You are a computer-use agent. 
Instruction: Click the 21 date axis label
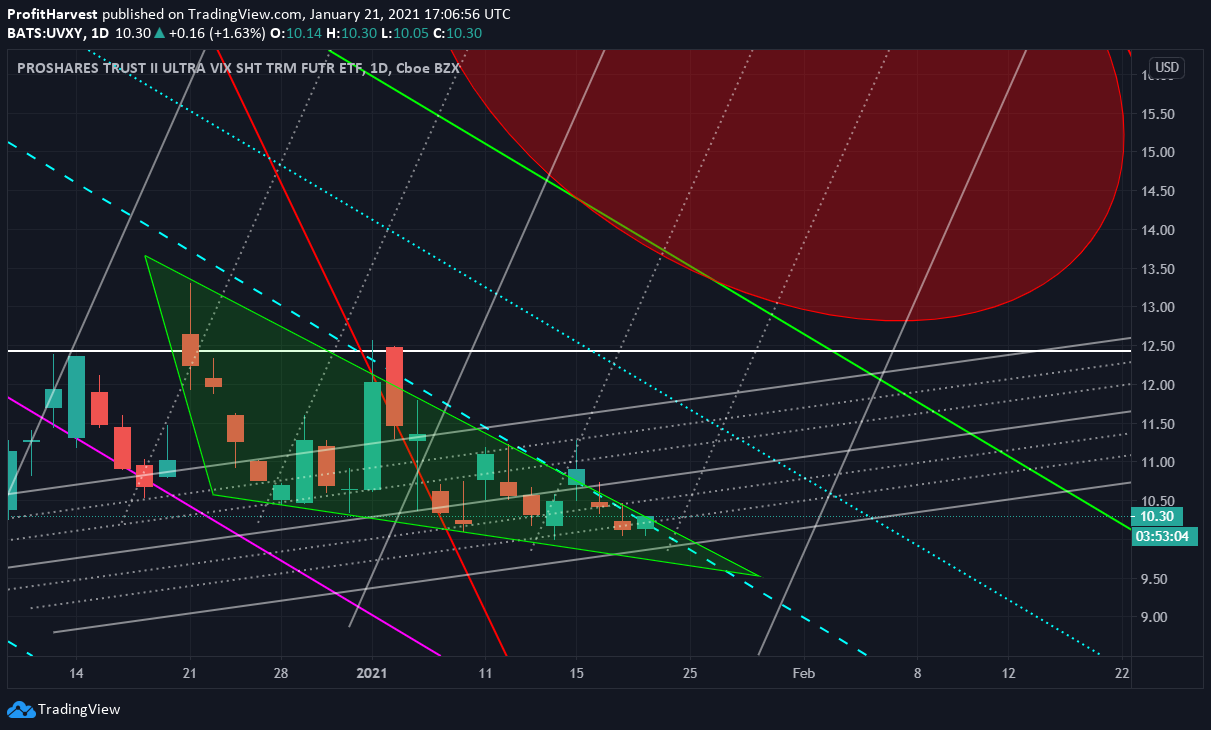(189, 673)
